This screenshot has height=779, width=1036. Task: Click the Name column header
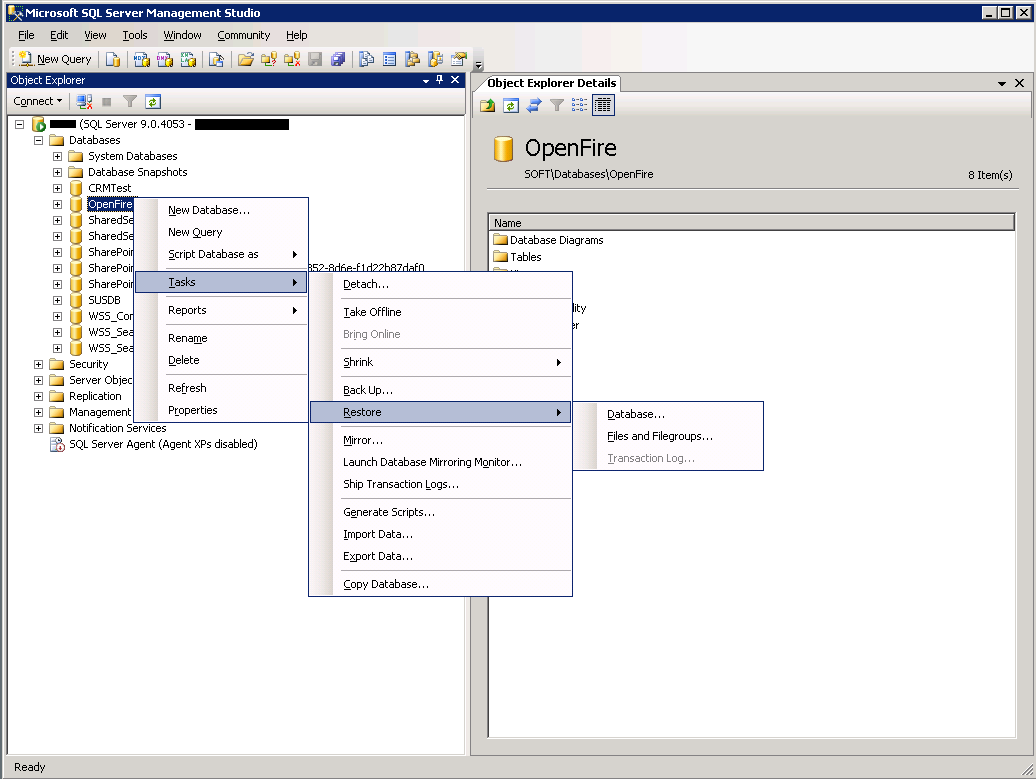[751, 223]
